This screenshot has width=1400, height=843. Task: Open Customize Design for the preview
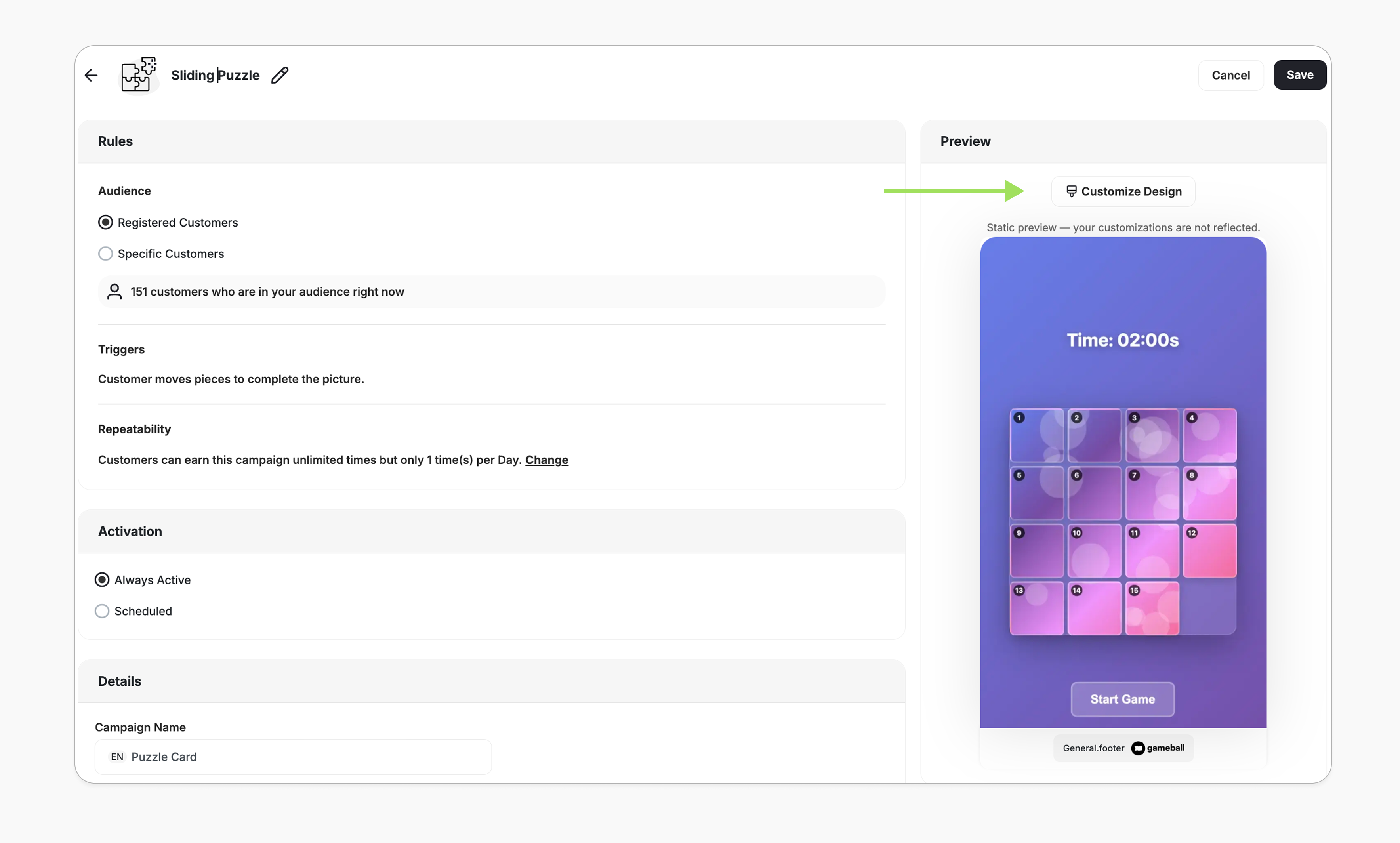tap(1123, 191)
